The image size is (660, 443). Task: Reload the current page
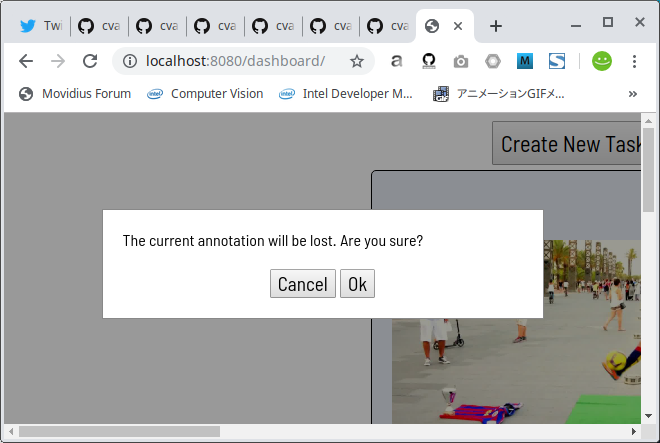coord(90,61)
